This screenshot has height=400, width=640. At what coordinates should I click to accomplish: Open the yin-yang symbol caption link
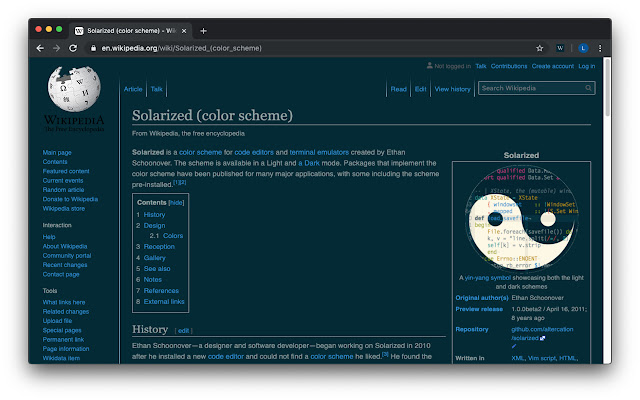[488, 278]
